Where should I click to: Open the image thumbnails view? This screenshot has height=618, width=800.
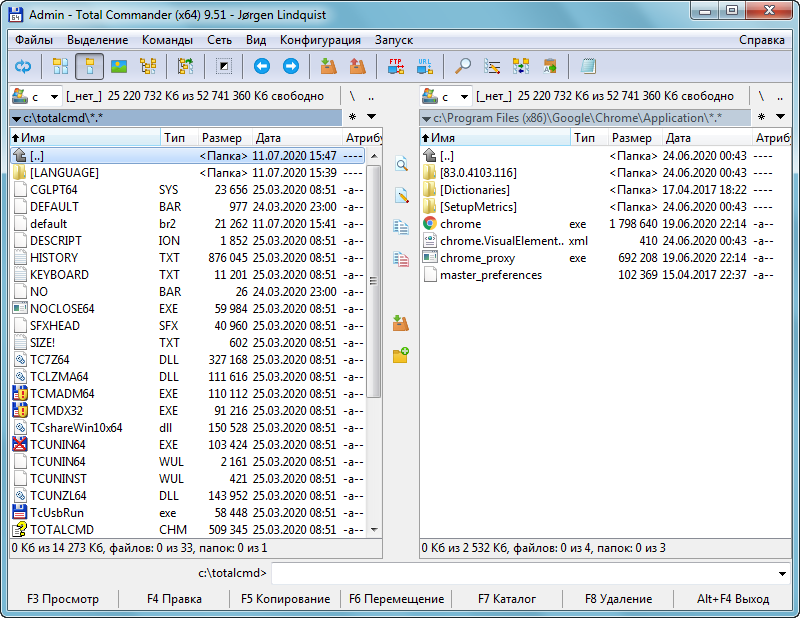point(119,66)
